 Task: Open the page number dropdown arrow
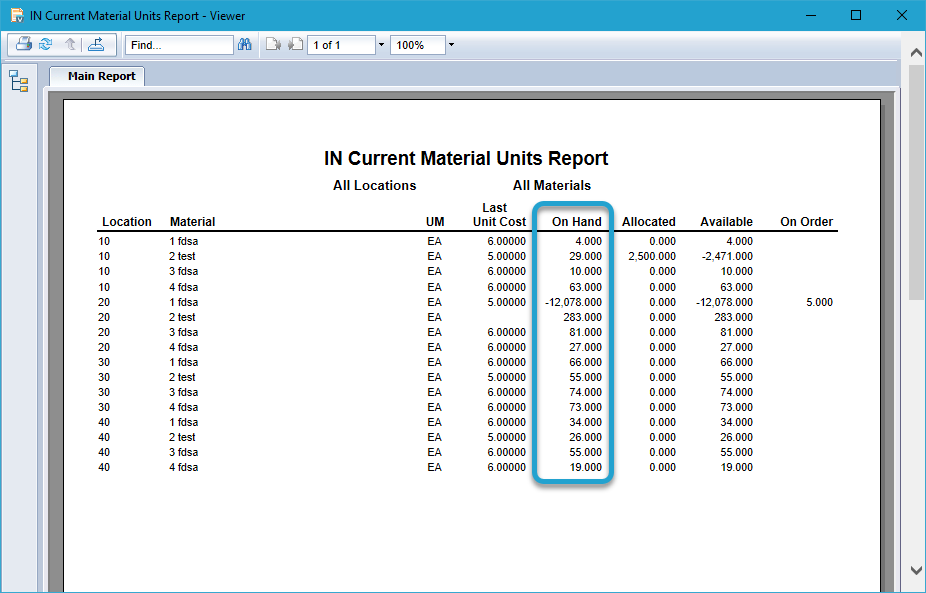(382, 45)
